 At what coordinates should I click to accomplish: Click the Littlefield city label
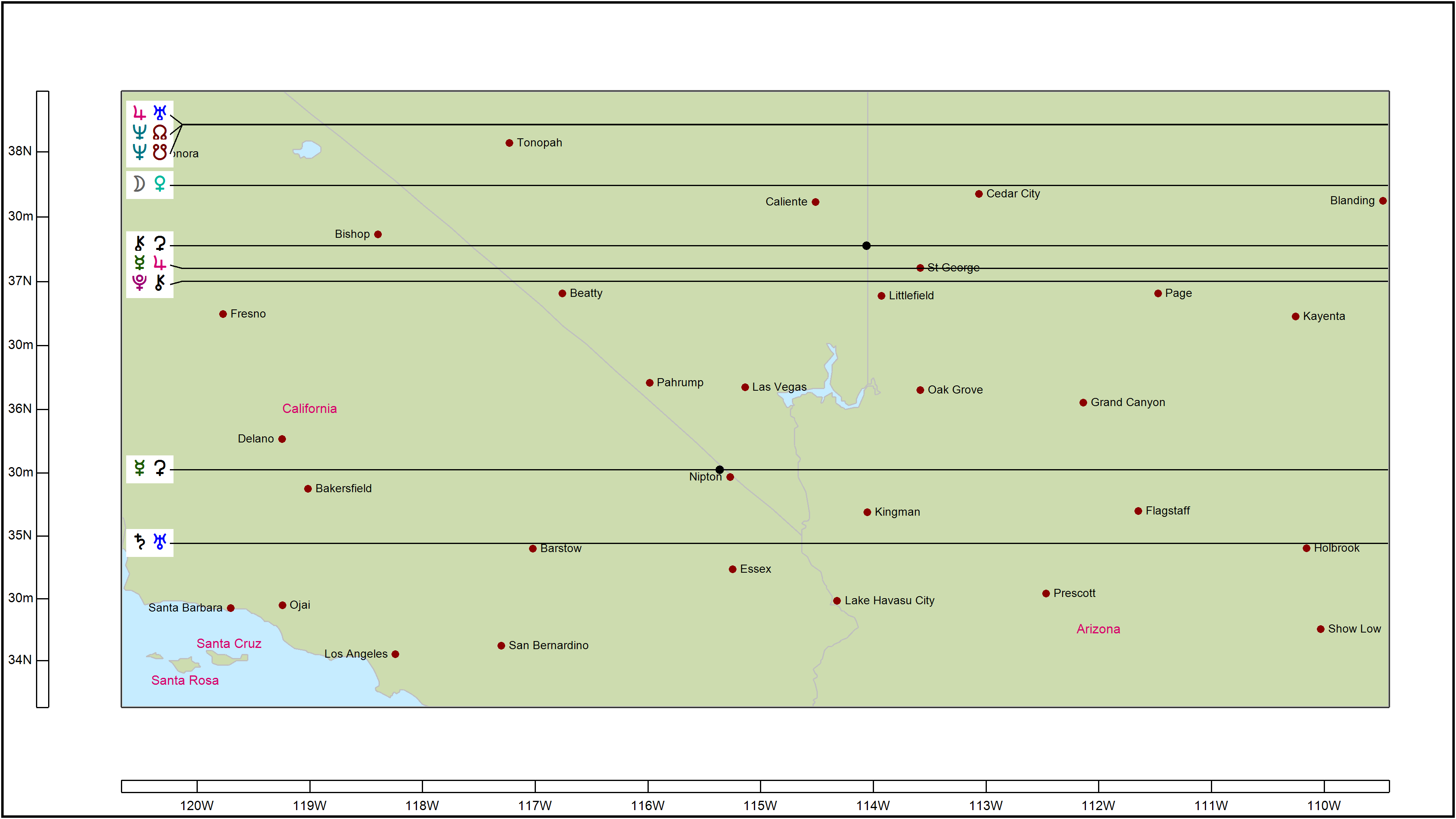pyautogui.click(x=911, y=296)
